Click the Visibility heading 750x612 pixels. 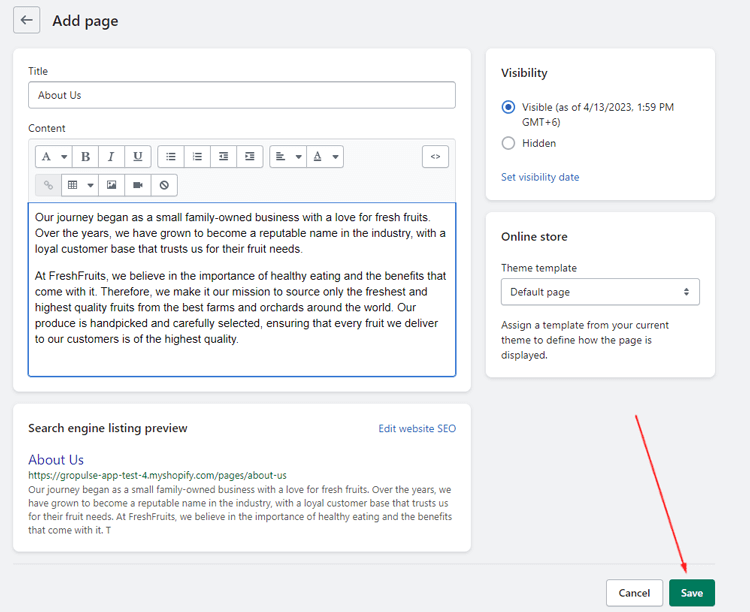(x=524, y=73)
